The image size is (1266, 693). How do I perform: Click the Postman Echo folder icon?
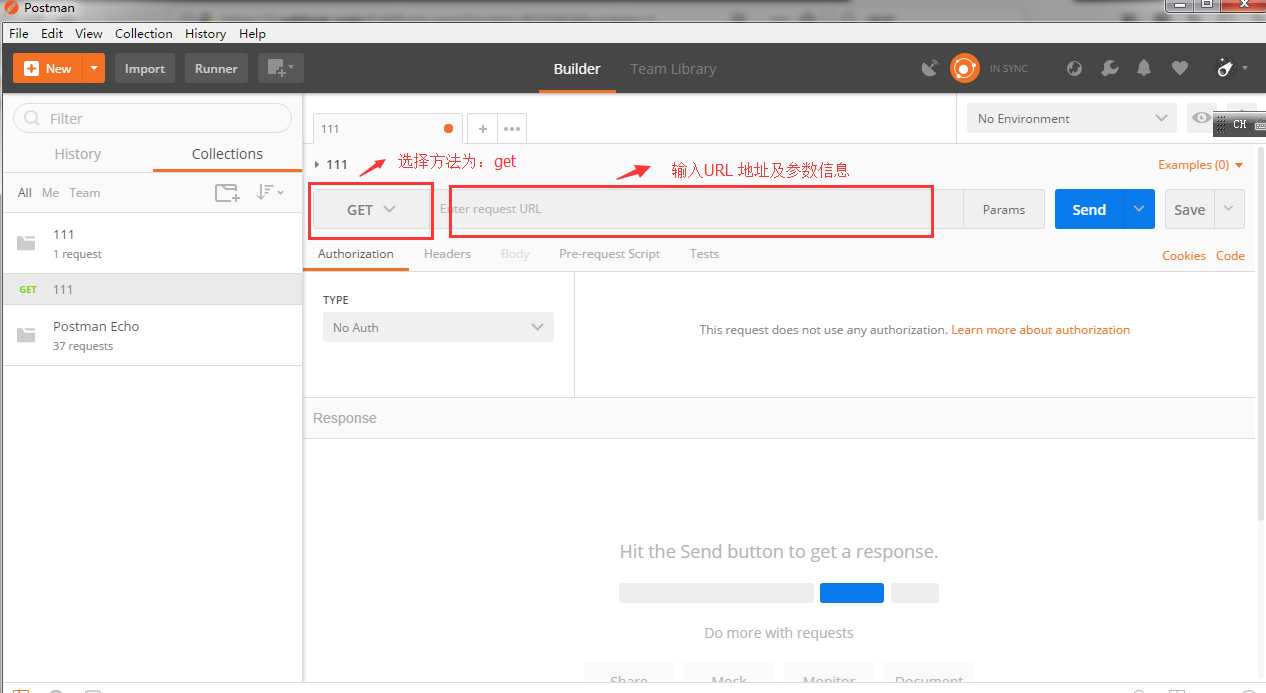pos(26,335)
